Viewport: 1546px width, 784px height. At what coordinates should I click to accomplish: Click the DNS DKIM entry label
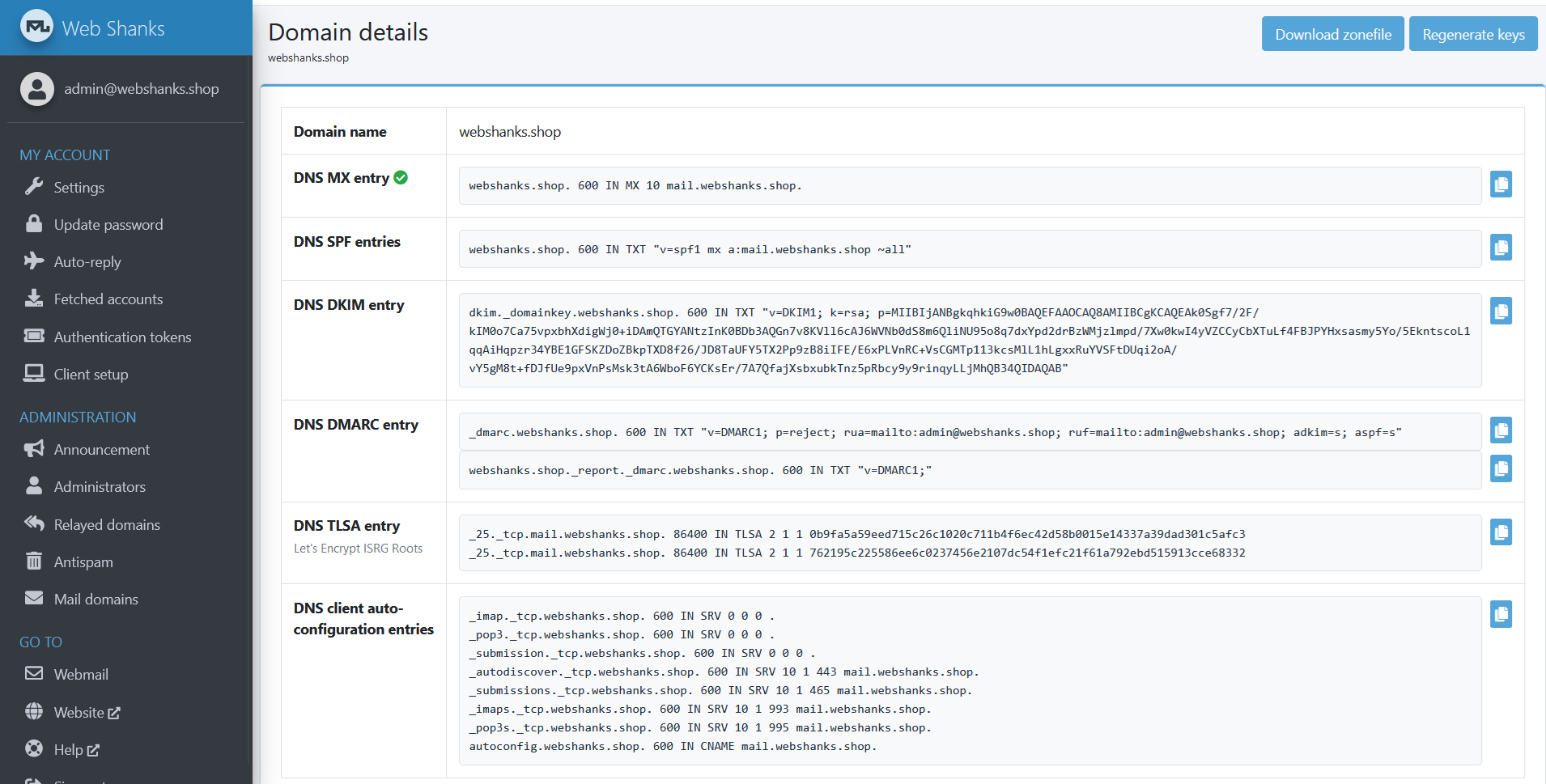point(349,305)
